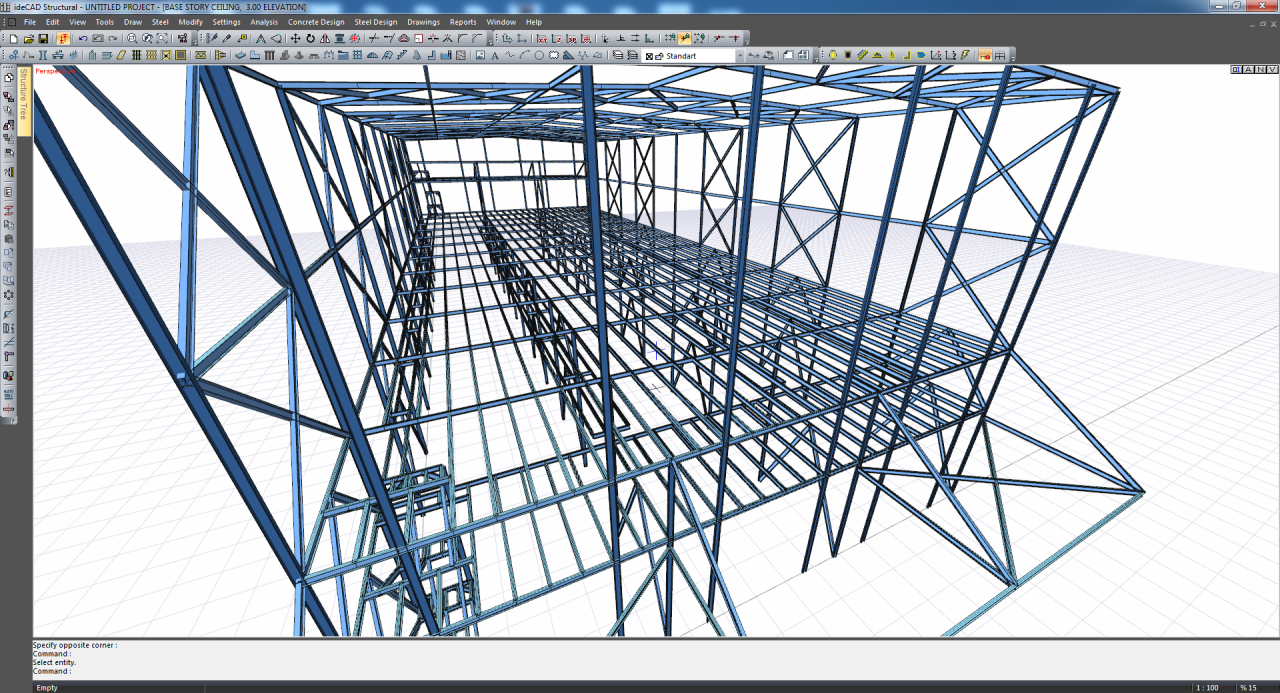Open the Concrete Design menu
This screenshot has width=1280, height=693.
tap(316, 22)
